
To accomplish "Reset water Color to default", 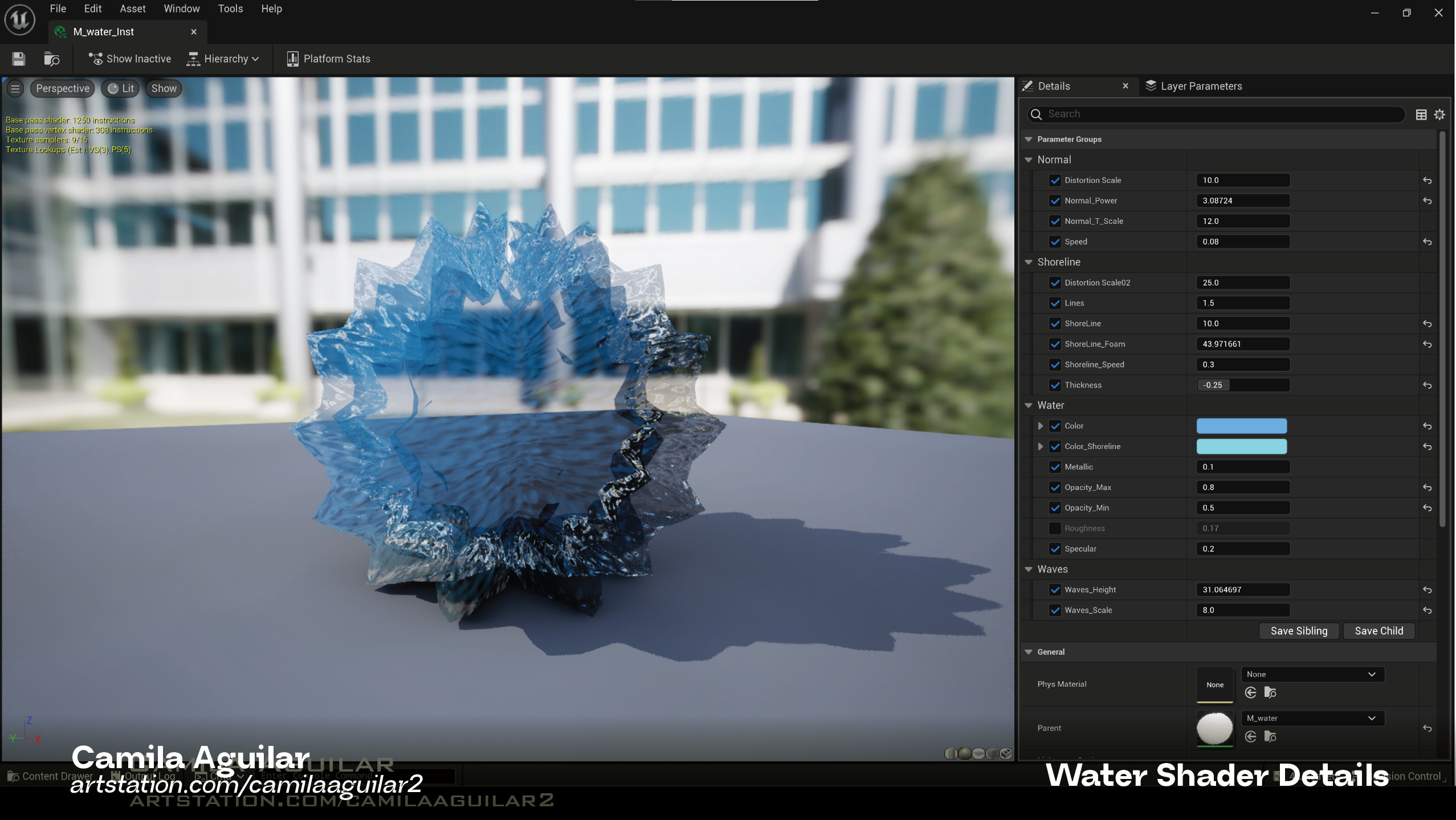I will pos(1428,426).
